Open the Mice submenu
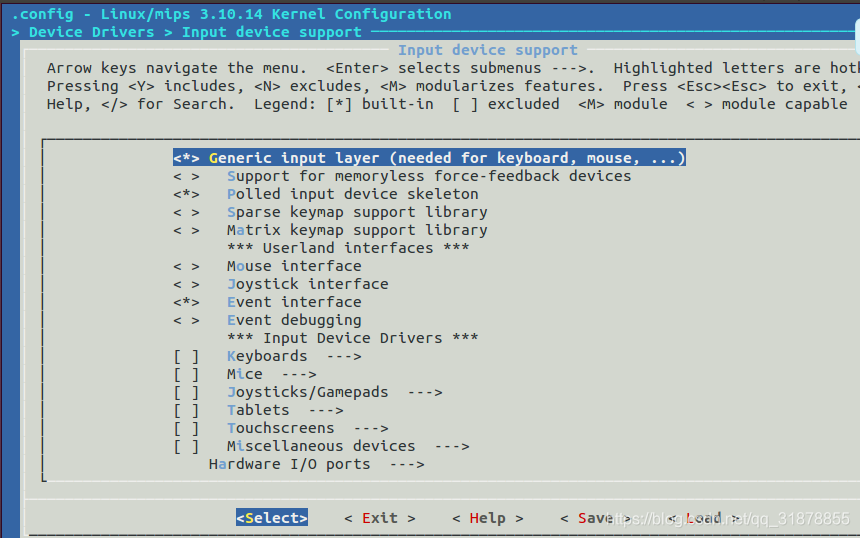 tap(245, 375)
